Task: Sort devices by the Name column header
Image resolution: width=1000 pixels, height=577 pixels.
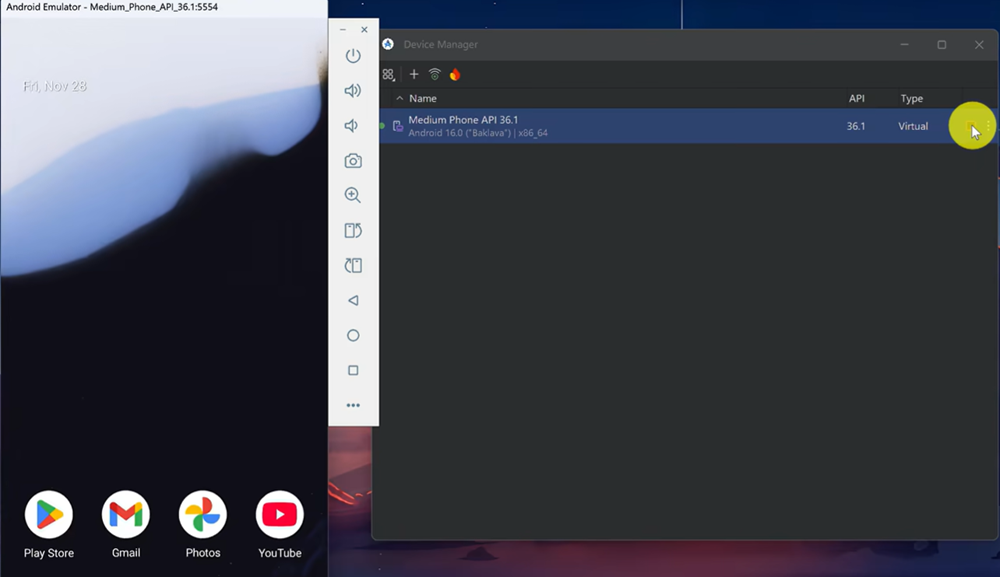Action: pyautogui.click(x=423, y=99)
